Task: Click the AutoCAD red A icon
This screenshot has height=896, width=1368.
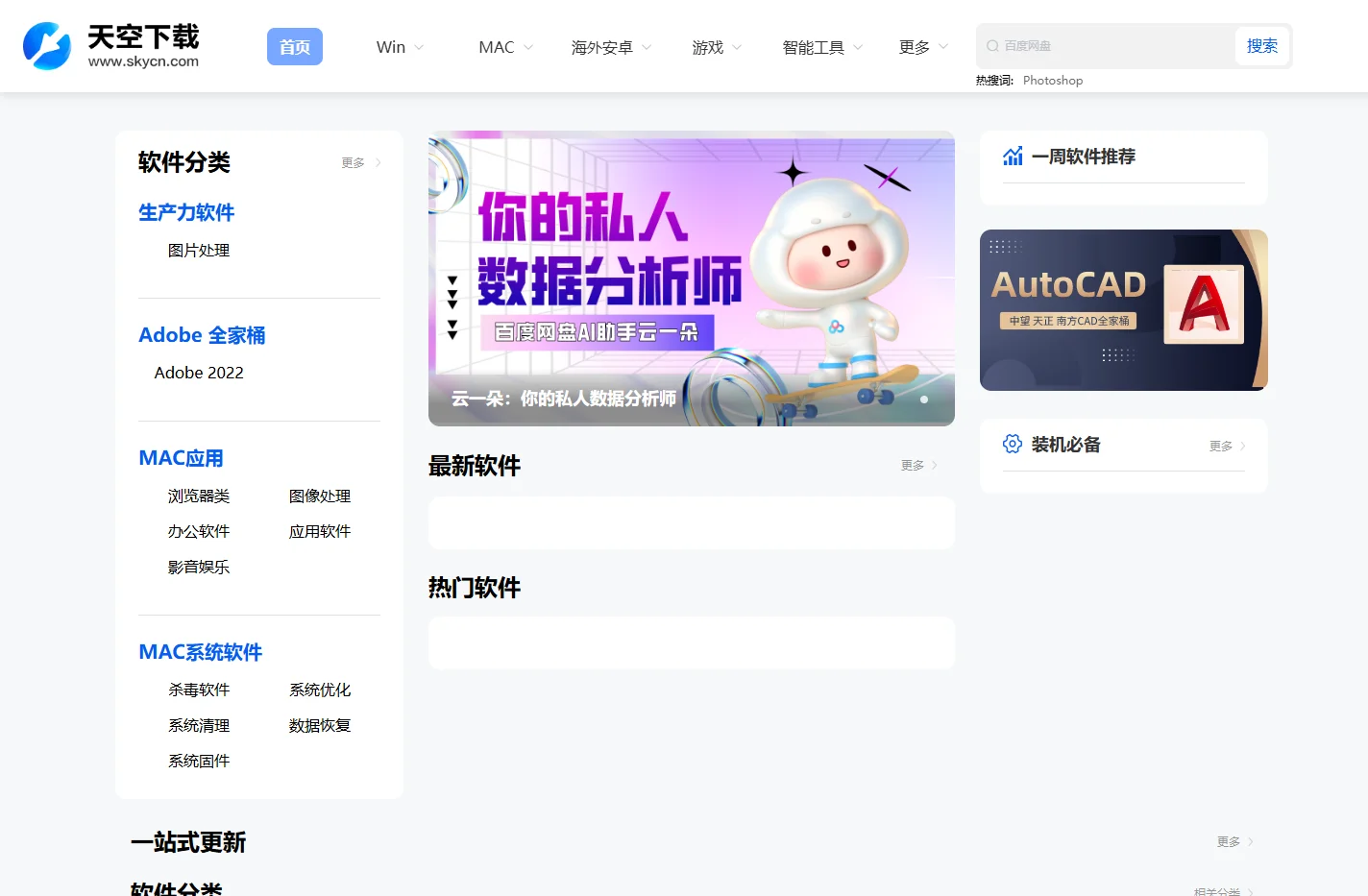Action: point(1204,304)
